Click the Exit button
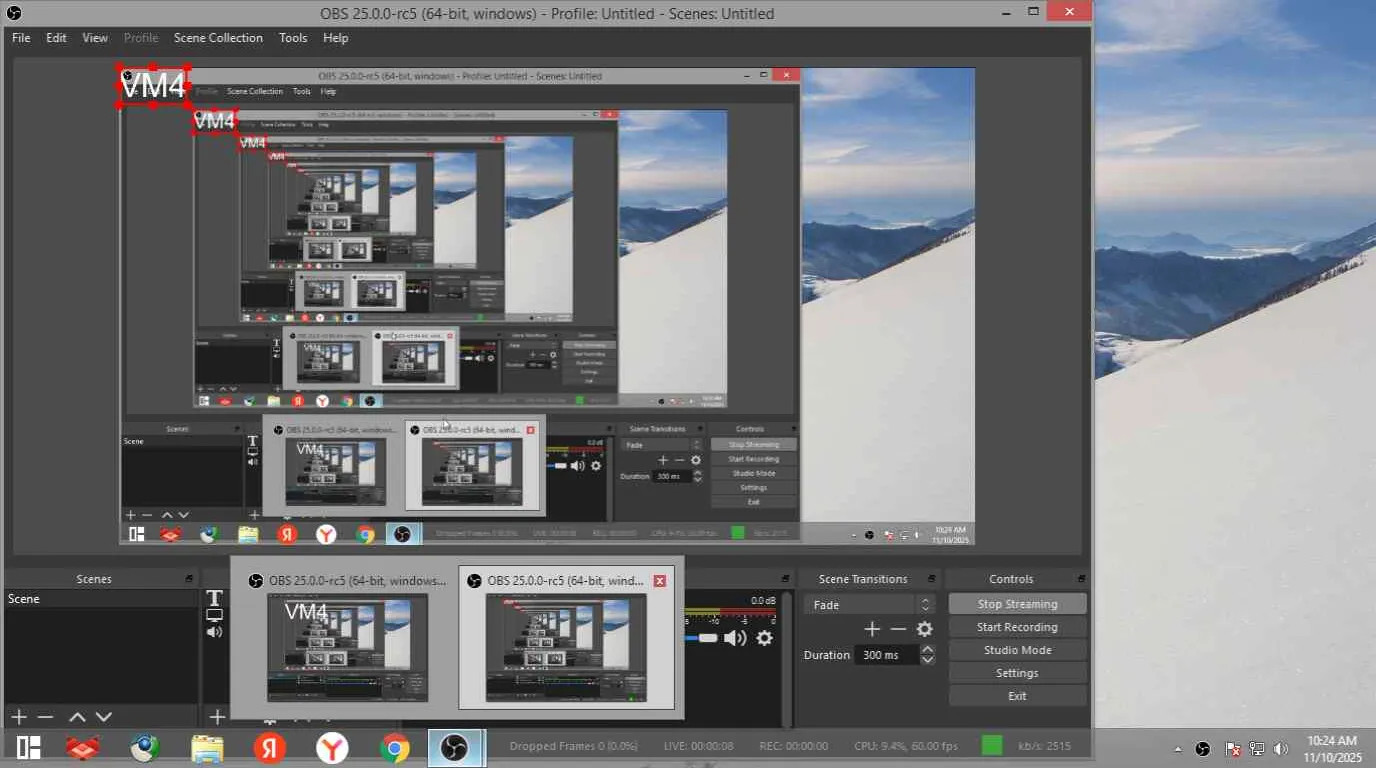This screenshot has height=768, width=1376. pyautogui.click(x=1017, y=696)
